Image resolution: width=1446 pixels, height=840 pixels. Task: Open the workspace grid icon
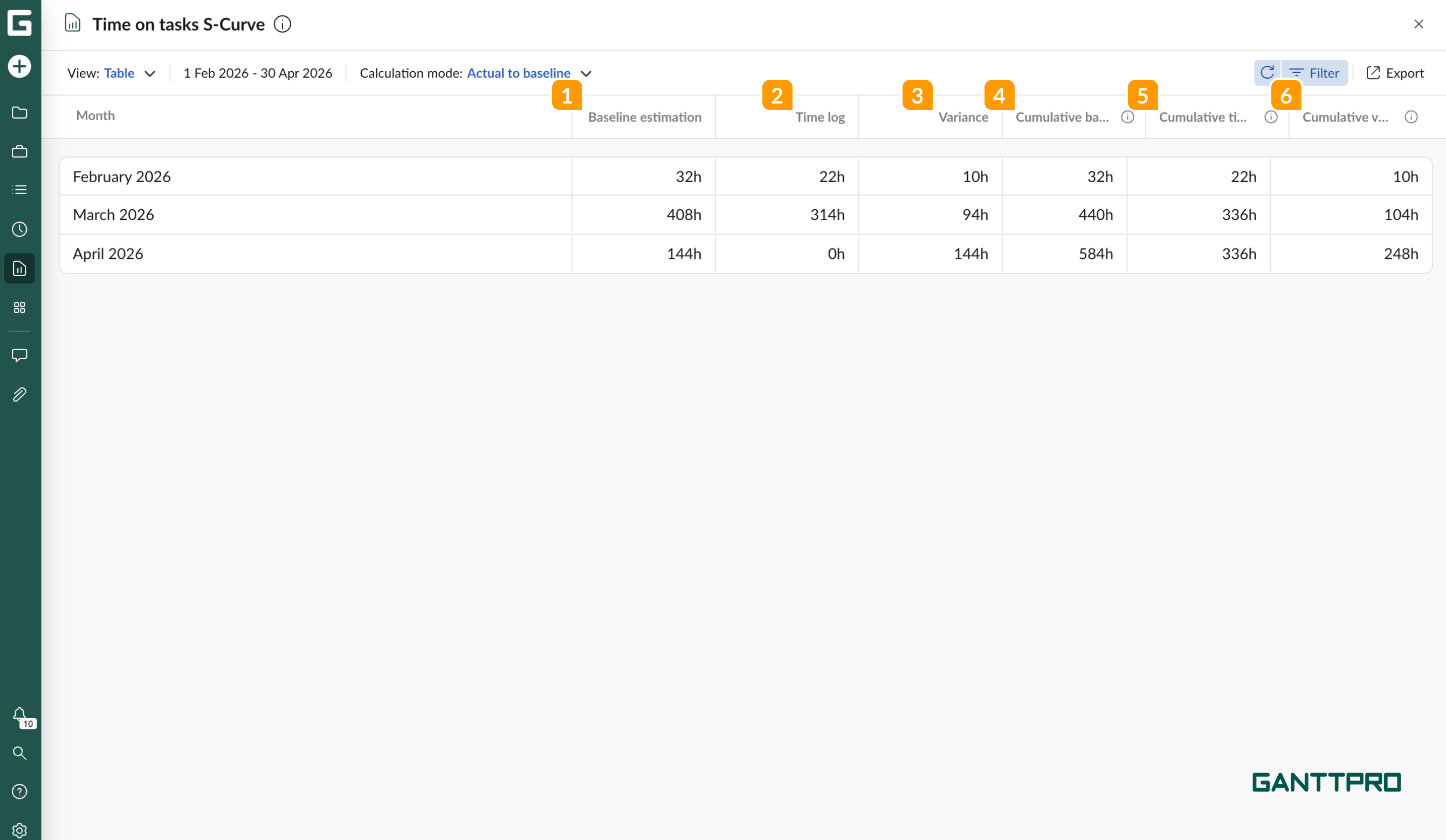click(x=19, y=307)
